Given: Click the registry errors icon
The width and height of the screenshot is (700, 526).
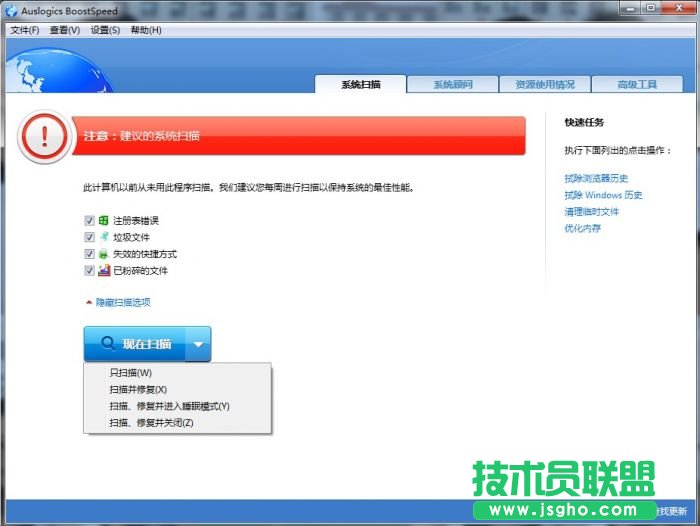Looking at the screenshot, I should [x=104, y=220].
